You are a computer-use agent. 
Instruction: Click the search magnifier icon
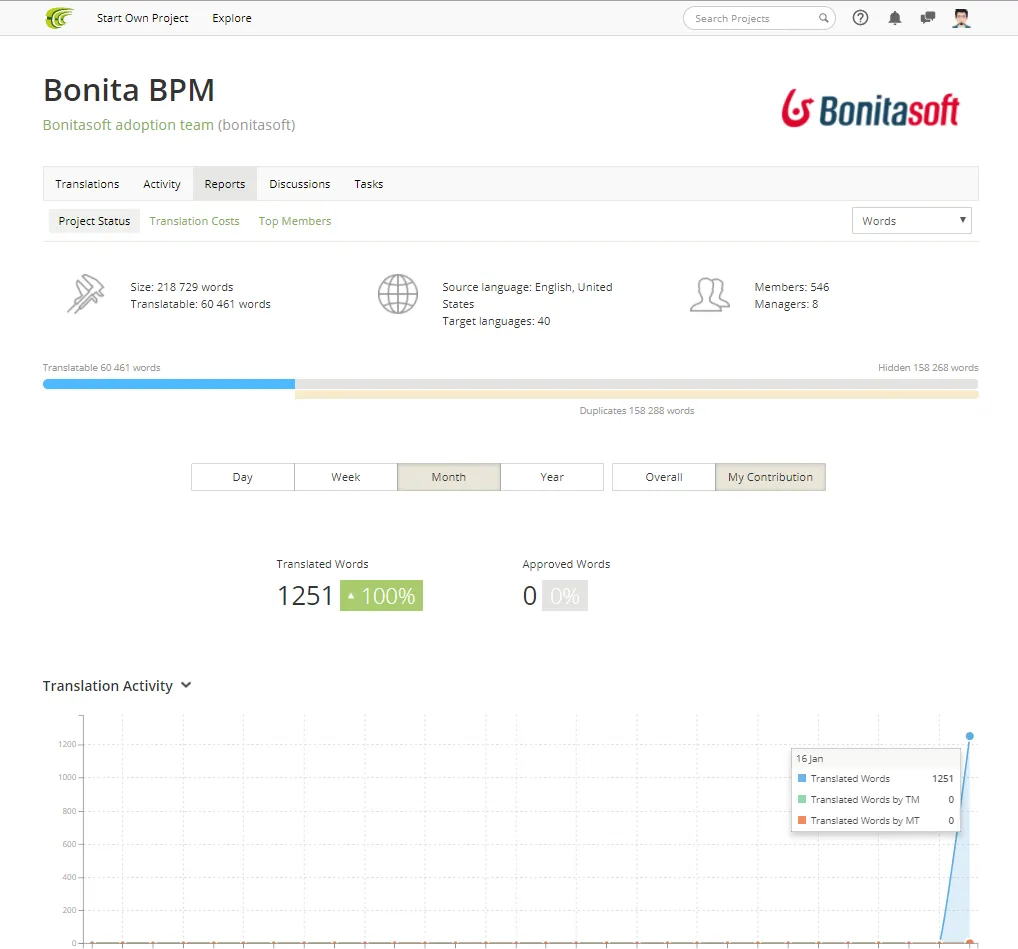tap(823, 18)
